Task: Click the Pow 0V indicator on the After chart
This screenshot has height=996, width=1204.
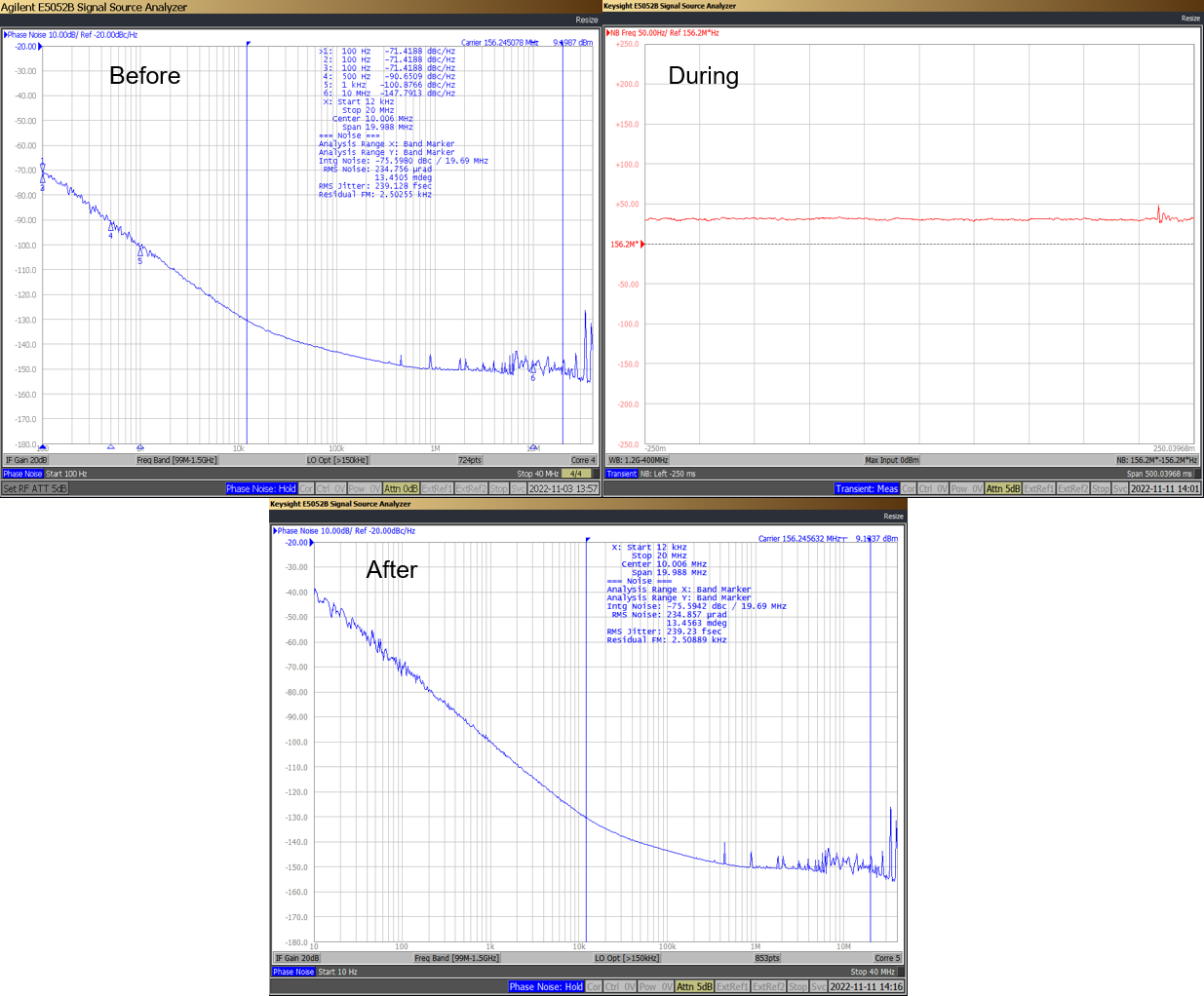Action: [654, 987]
